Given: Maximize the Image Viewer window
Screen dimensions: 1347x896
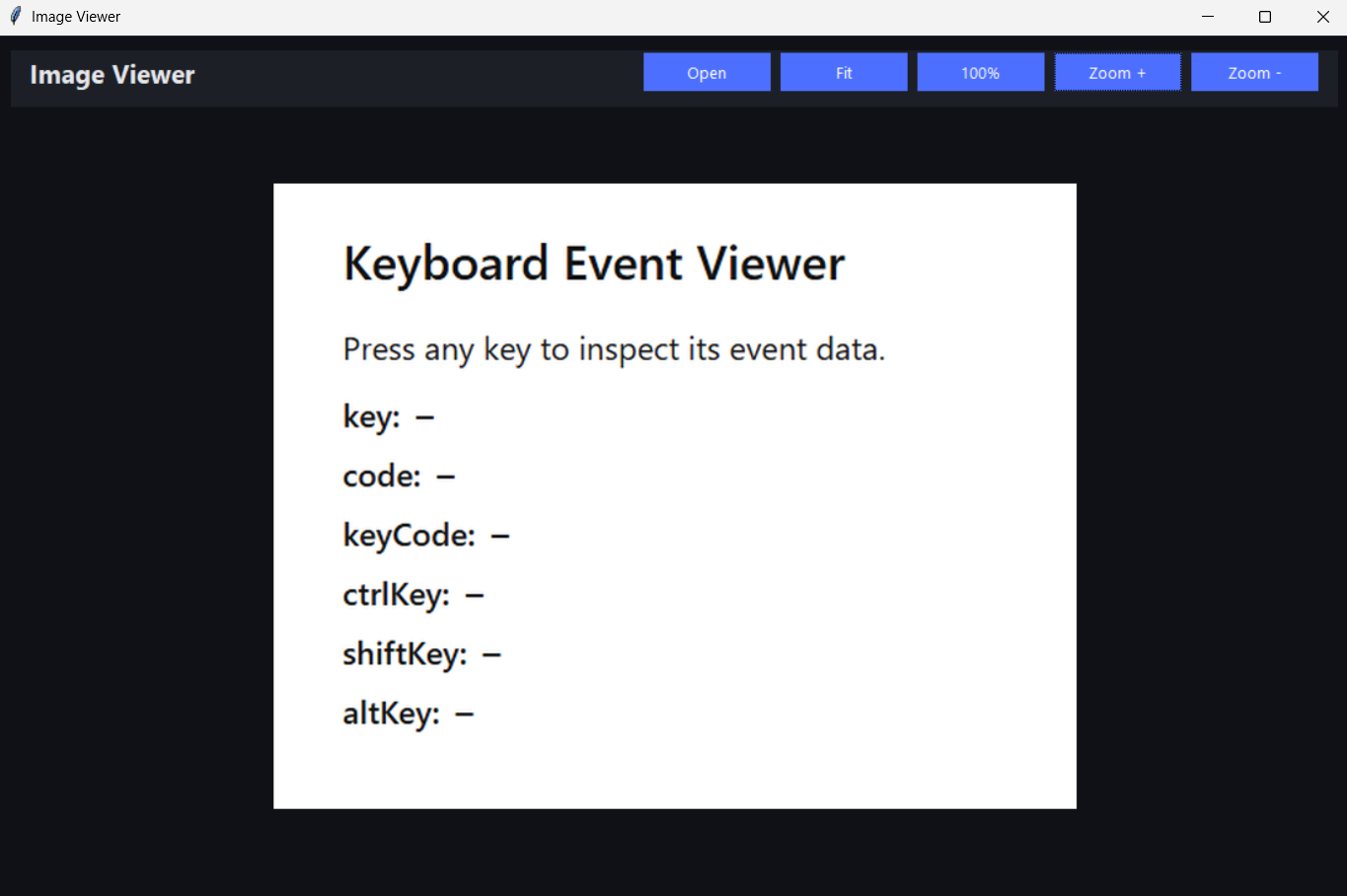Looking at the screenshot, I should pyautogui.click(x=1265, y=17).
